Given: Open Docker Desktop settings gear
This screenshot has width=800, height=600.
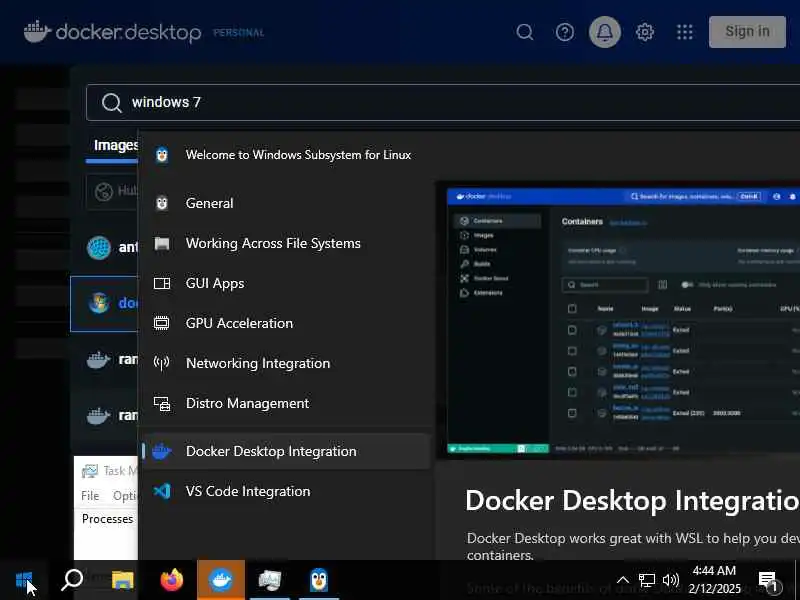Looking at the screenshot, I should pyautogui.click(x=645, y=32).
